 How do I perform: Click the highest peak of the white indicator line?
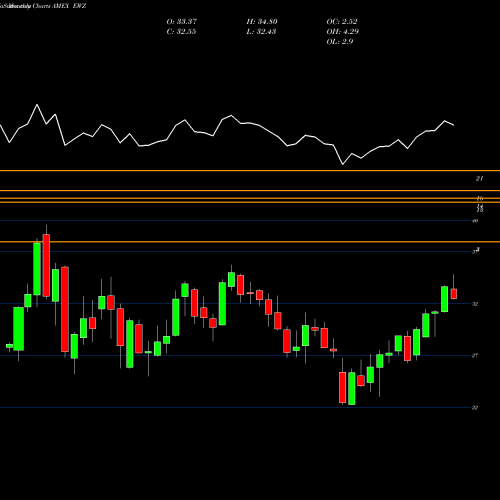click(37, 105)
